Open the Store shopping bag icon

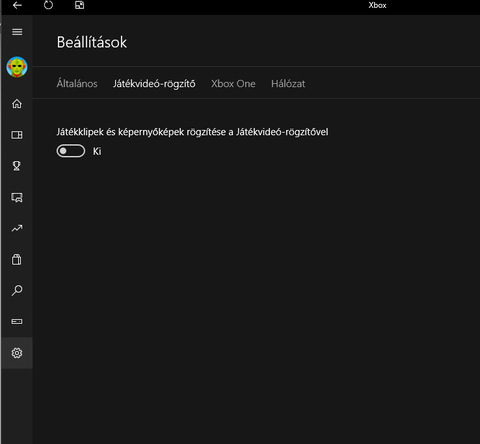tap(17, 259)
